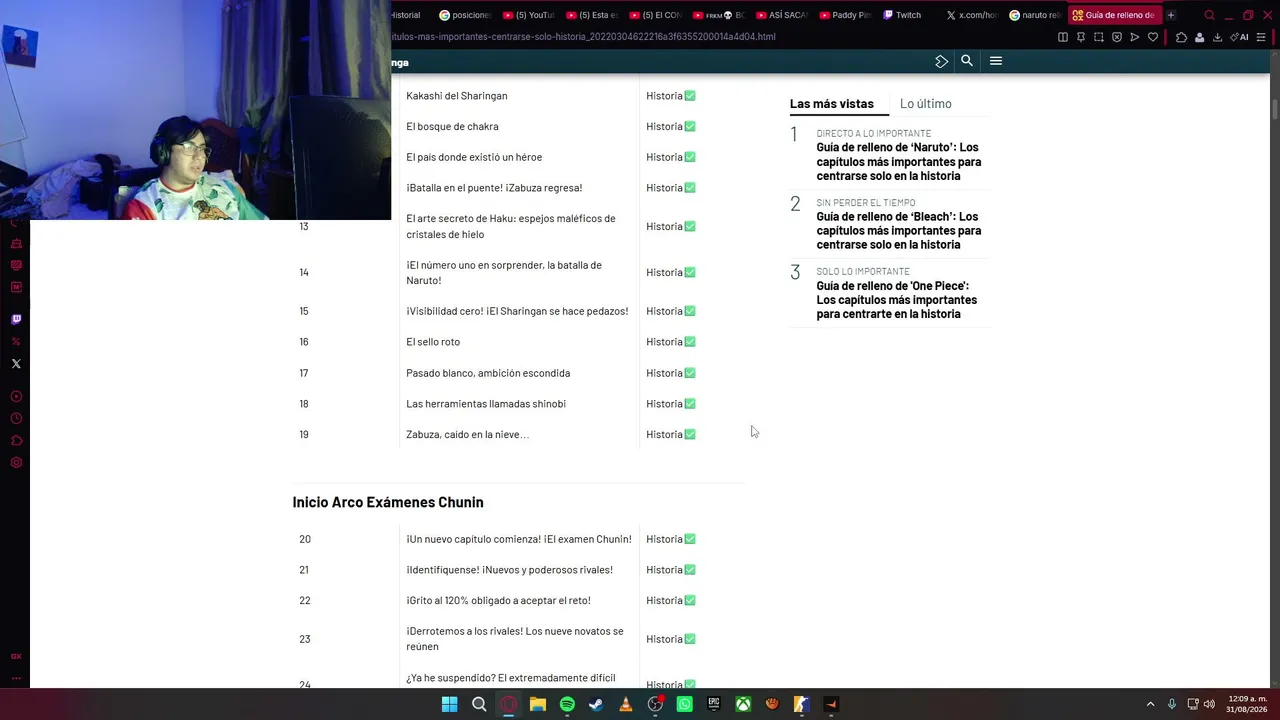This screenshot has width=1280, height=720.
Task: Open Spotify from the taskbar
Action: pos(567,704)
